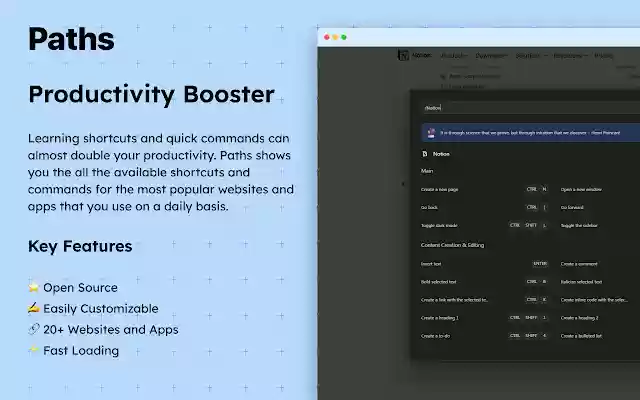Expand the Resources menu in Notion's navigation
The width and height of the screenshot is (640, 400).
570,56
